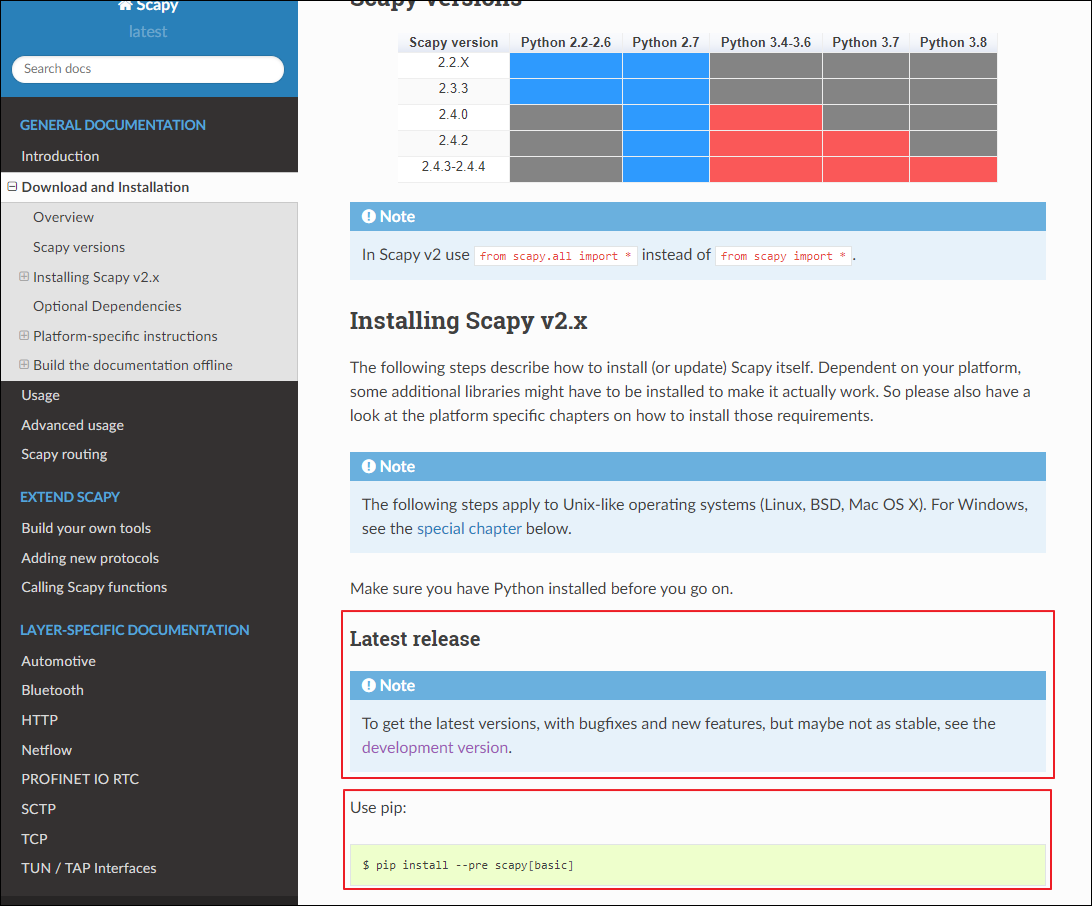Collapse the Download and Installation section
Screen dimensions: 1092x906
[x=12, y=187]
